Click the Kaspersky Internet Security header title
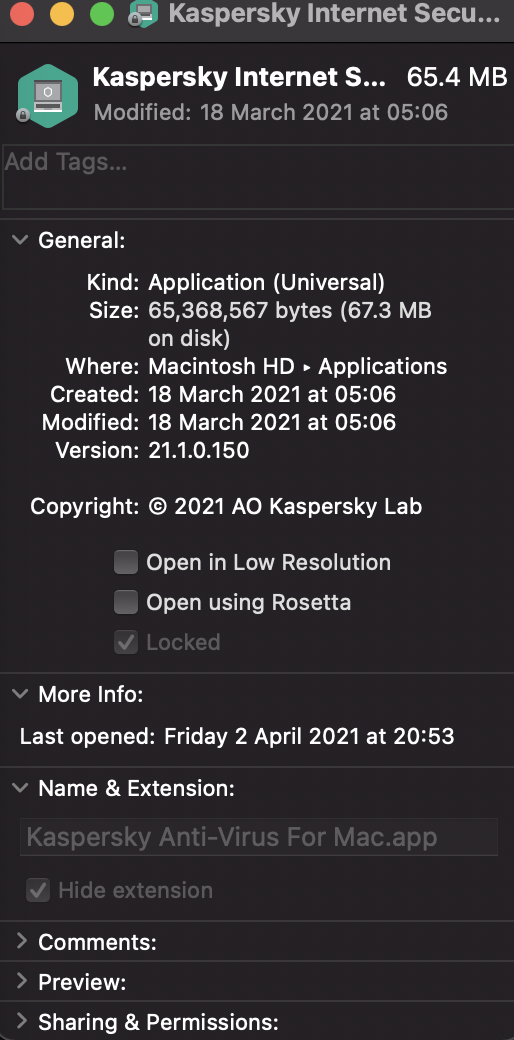 239,78
